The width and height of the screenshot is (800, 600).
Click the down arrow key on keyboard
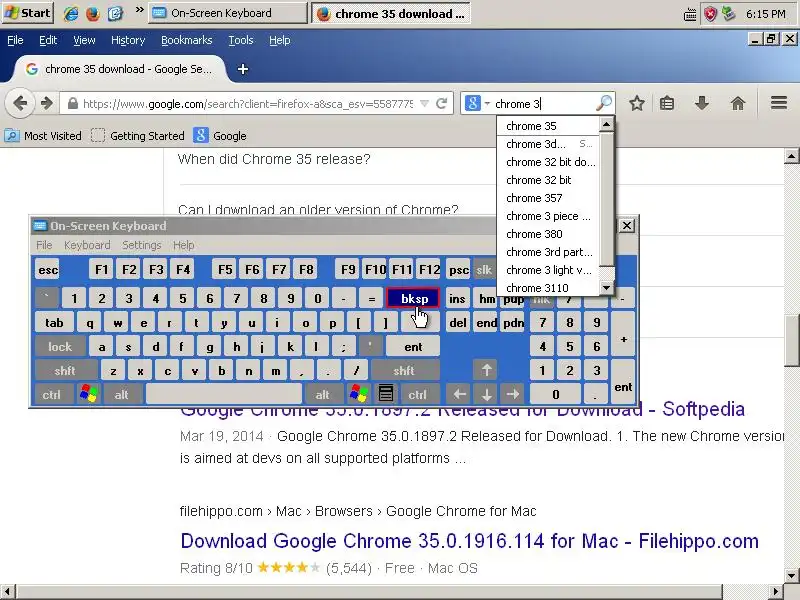click(x=486, y=394)
